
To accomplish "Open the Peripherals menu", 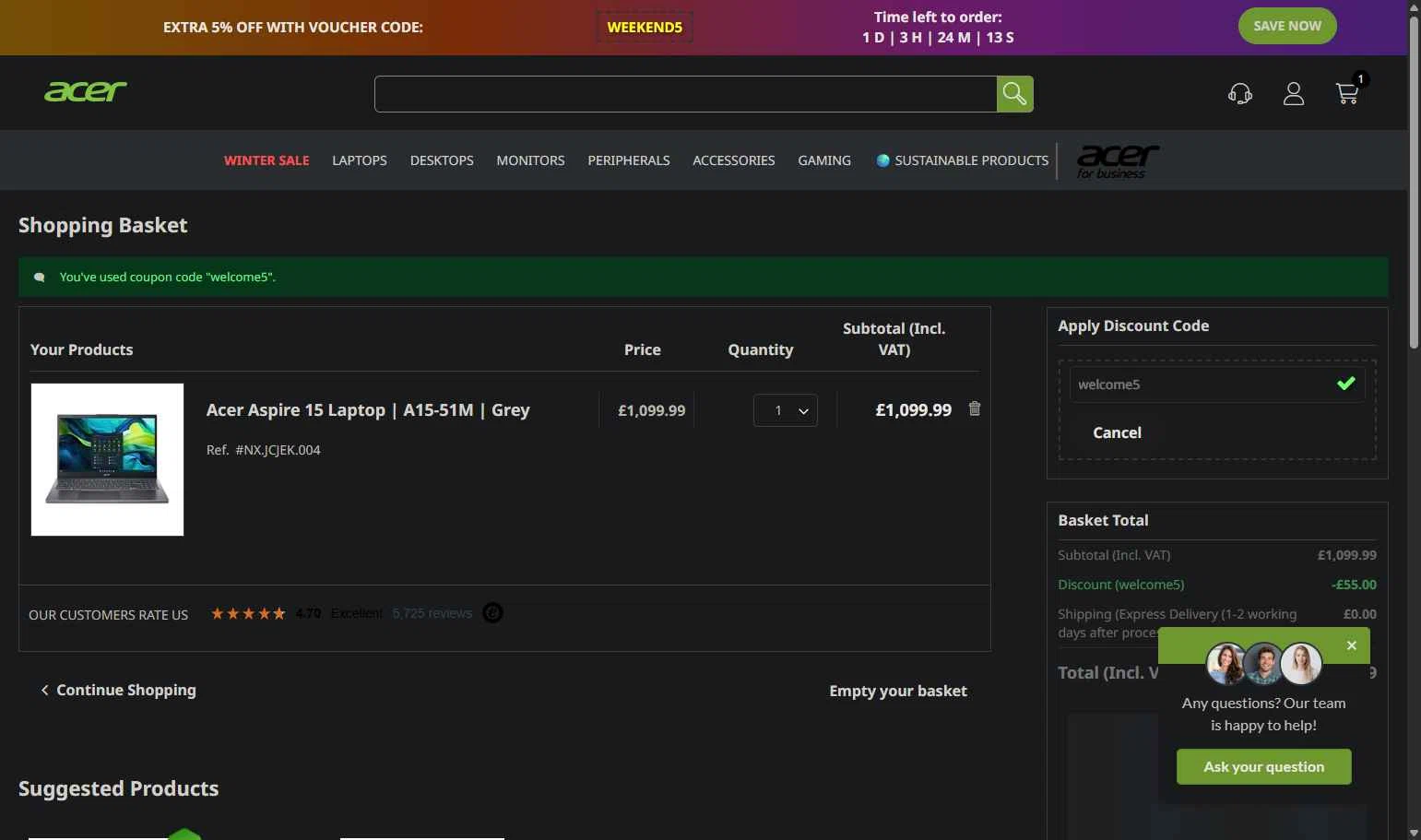I will (x=629, y=160).
